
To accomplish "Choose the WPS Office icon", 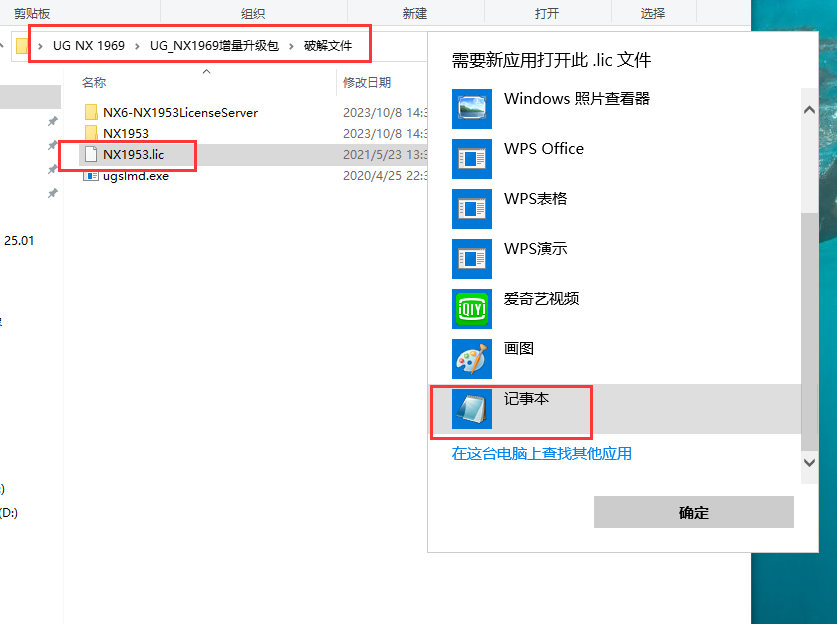I will 471,159.
